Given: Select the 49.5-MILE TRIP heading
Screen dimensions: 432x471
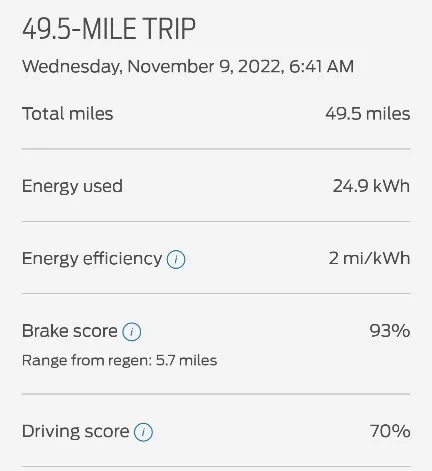Looking at the screenshot, I should [x=109, y=29].
